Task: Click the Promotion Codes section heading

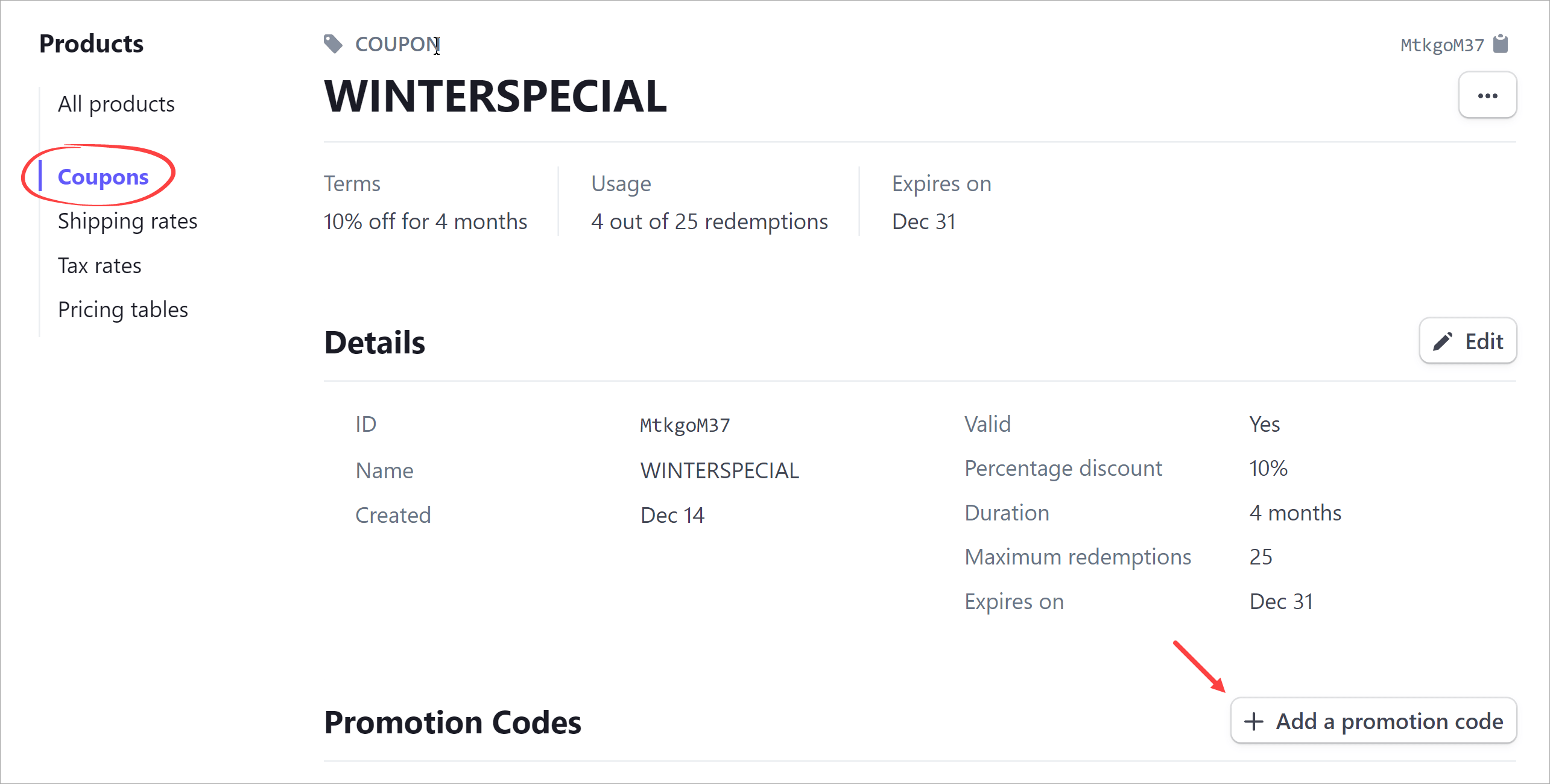Action: click(x=452, y=721)
